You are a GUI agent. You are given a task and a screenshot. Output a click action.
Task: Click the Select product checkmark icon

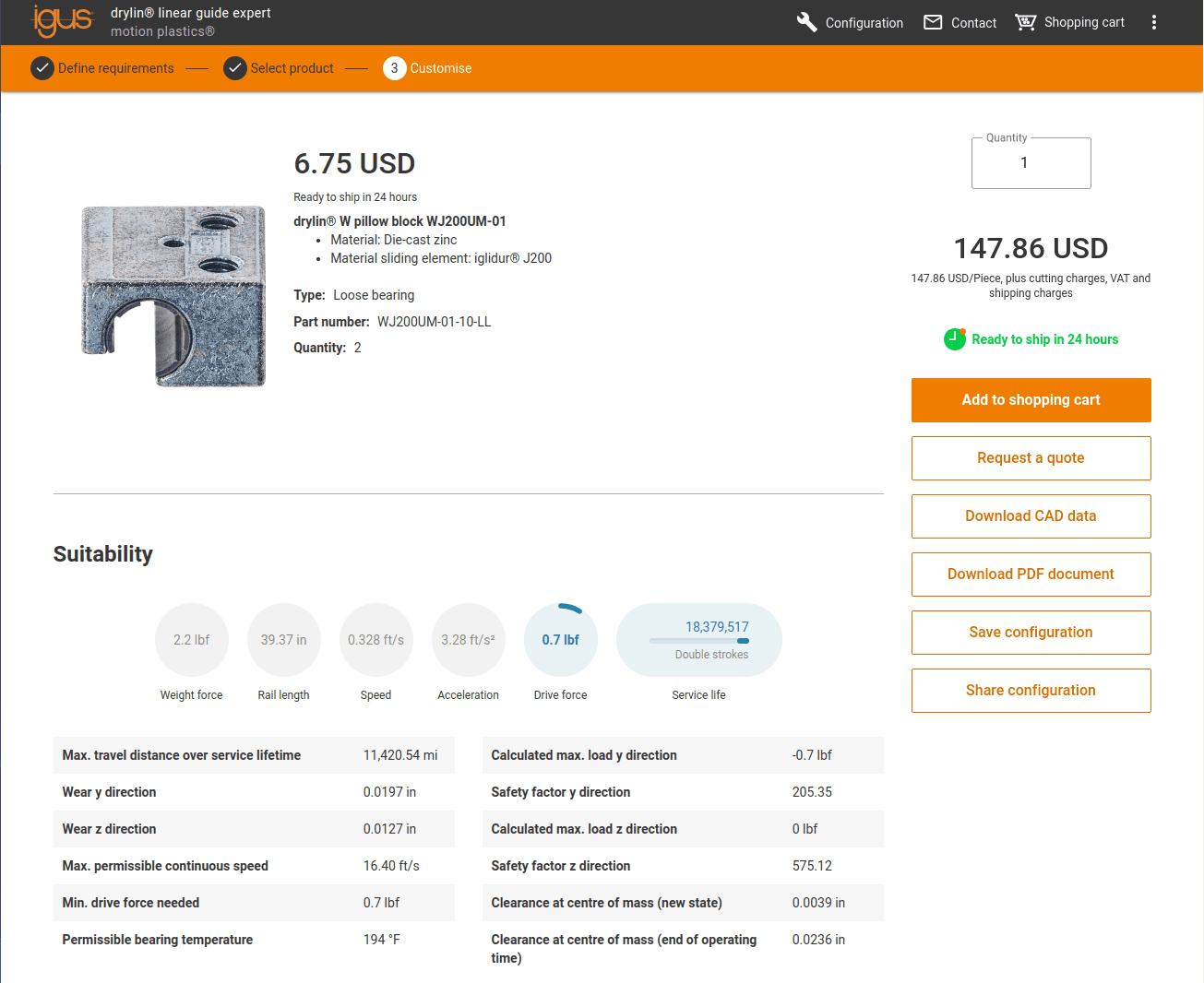[235, 68]
